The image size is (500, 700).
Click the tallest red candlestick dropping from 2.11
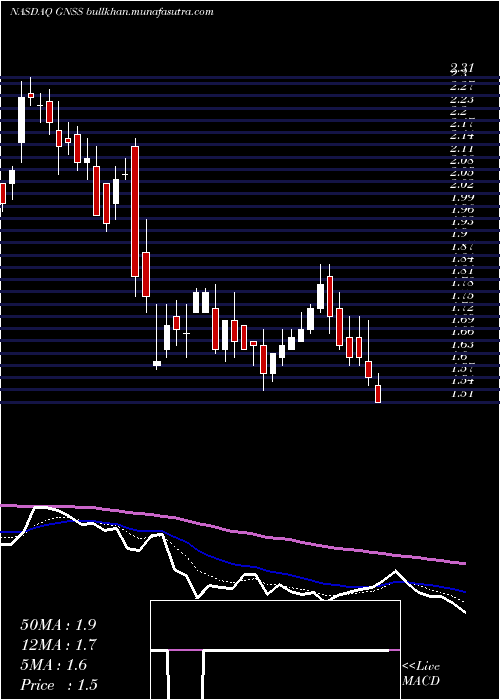[135, 211]
